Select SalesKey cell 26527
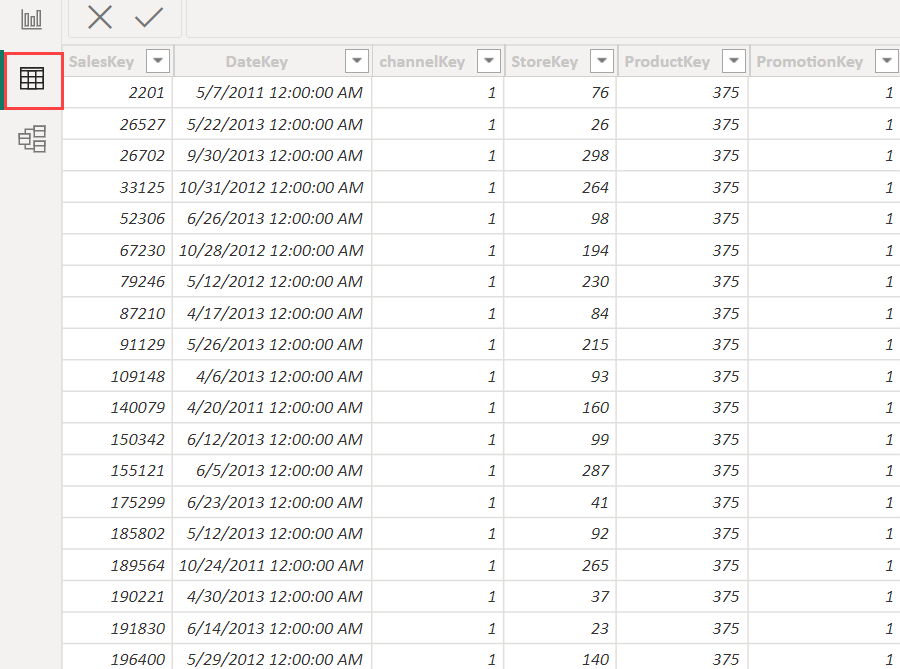The height and width of the screenshot is (669, 900). (x=118, y=124)
